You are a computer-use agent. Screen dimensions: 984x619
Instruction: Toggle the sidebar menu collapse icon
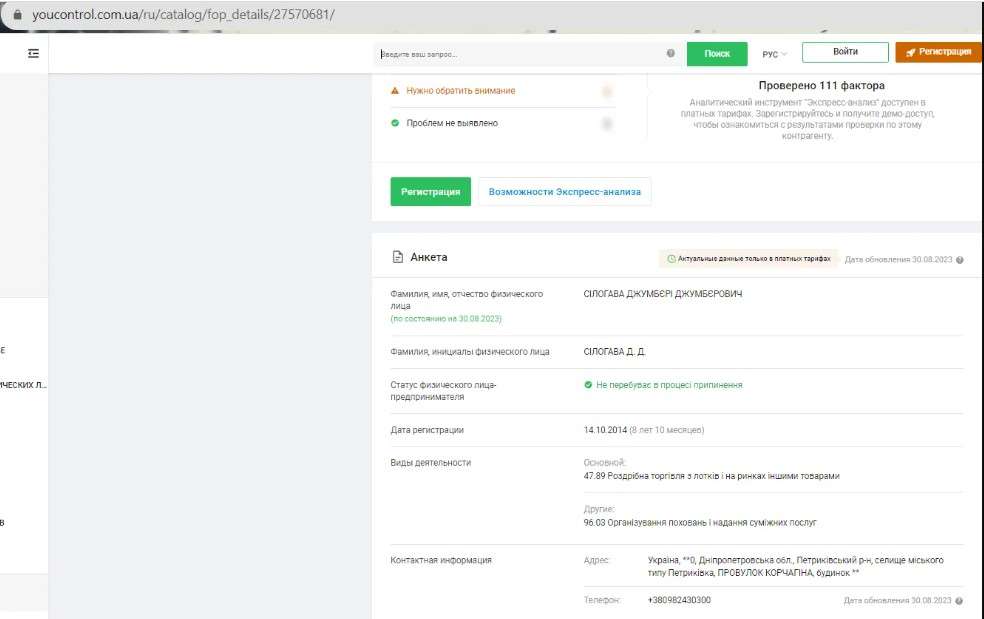(x=34, y=53)
